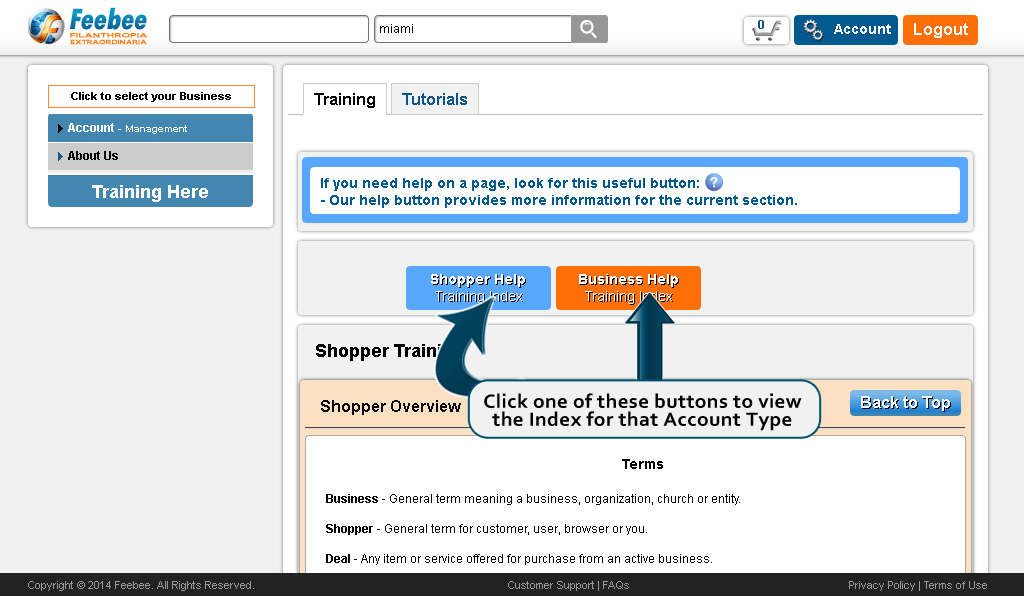Open Customer Support link in footer
The image size is (1024, 596).
[x=550, y=585]
